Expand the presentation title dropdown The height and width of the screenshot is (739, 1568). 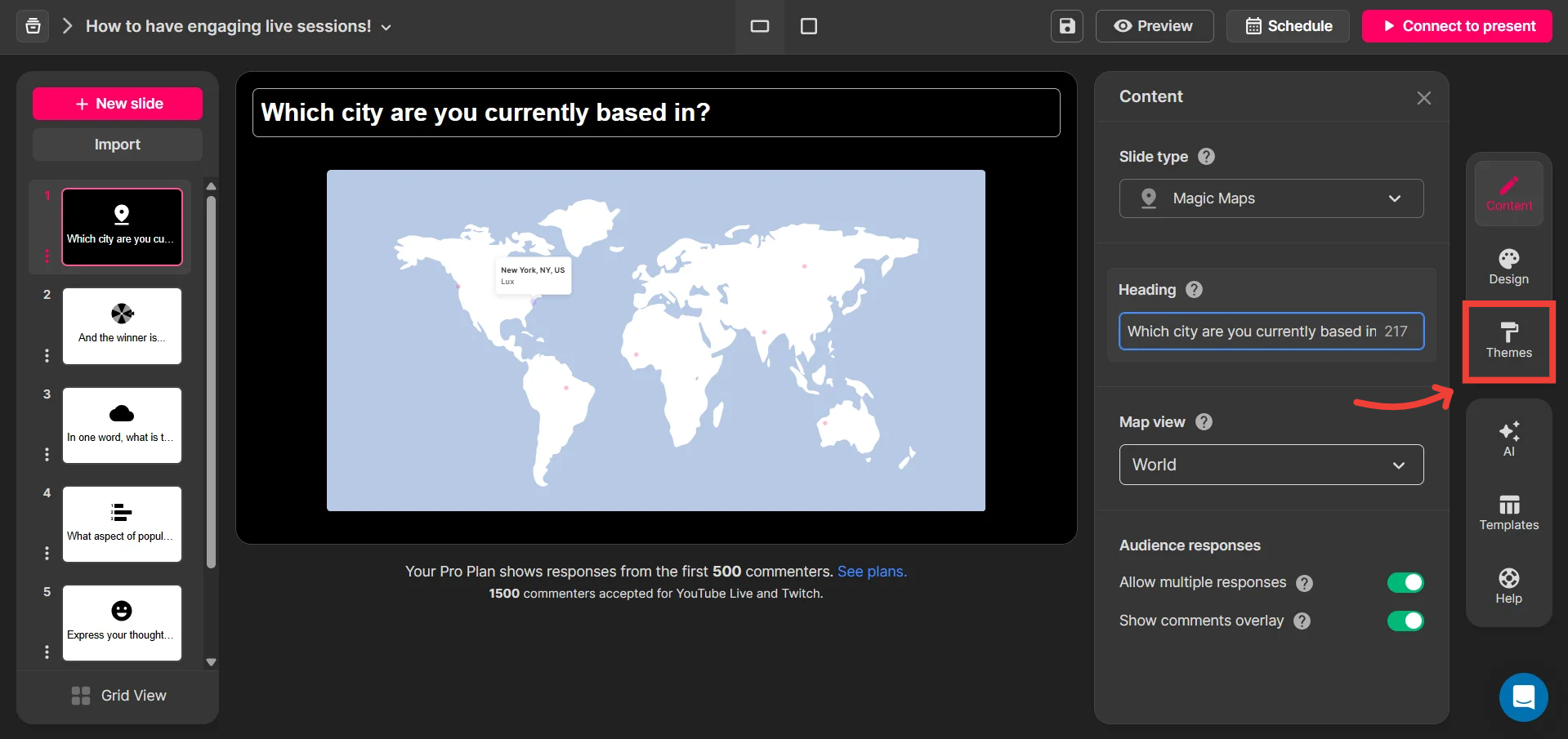pos(386,27)
